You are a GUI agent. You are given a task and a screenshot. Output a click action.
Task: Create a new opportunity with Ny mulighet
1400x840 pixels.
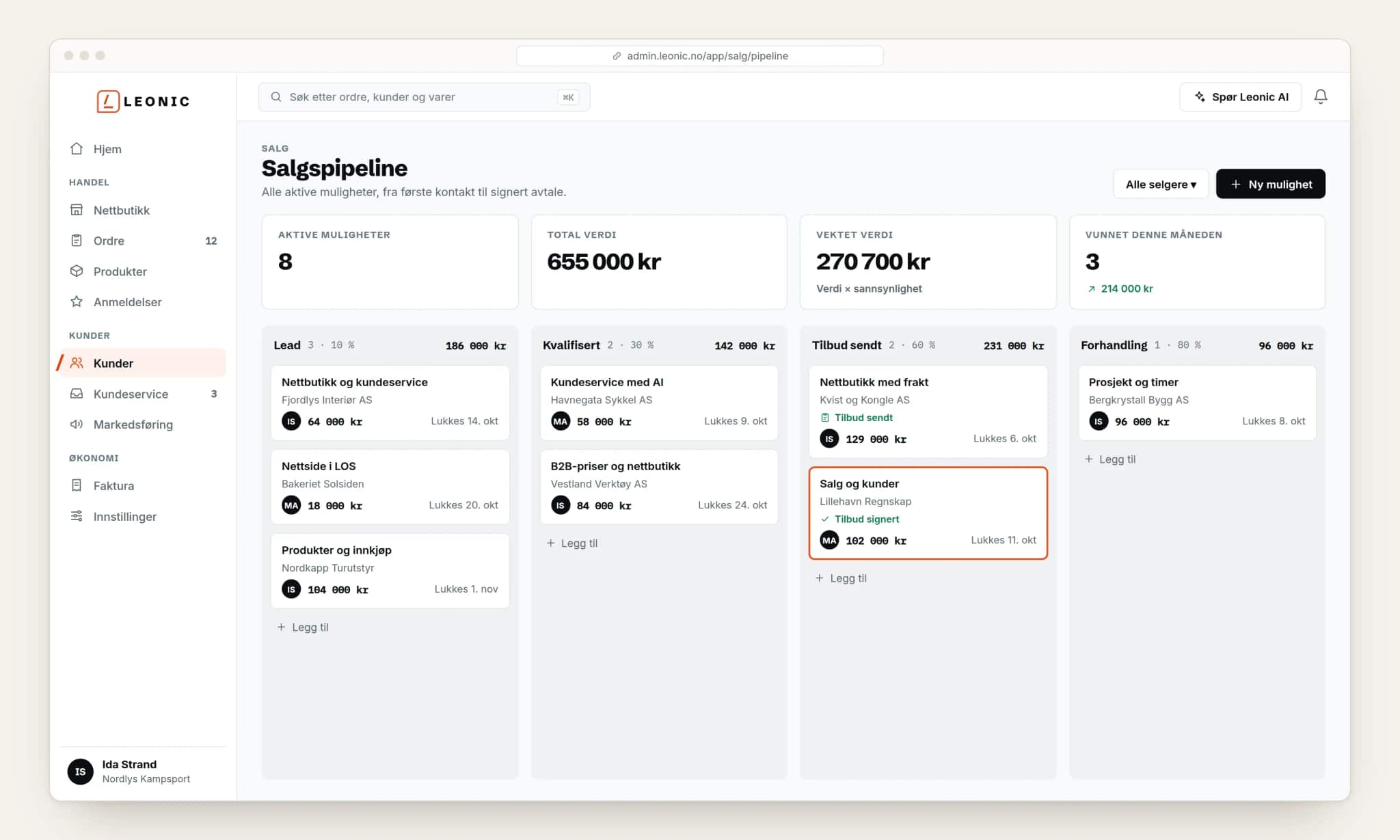pyautogui.click(x=1270, y=184)
